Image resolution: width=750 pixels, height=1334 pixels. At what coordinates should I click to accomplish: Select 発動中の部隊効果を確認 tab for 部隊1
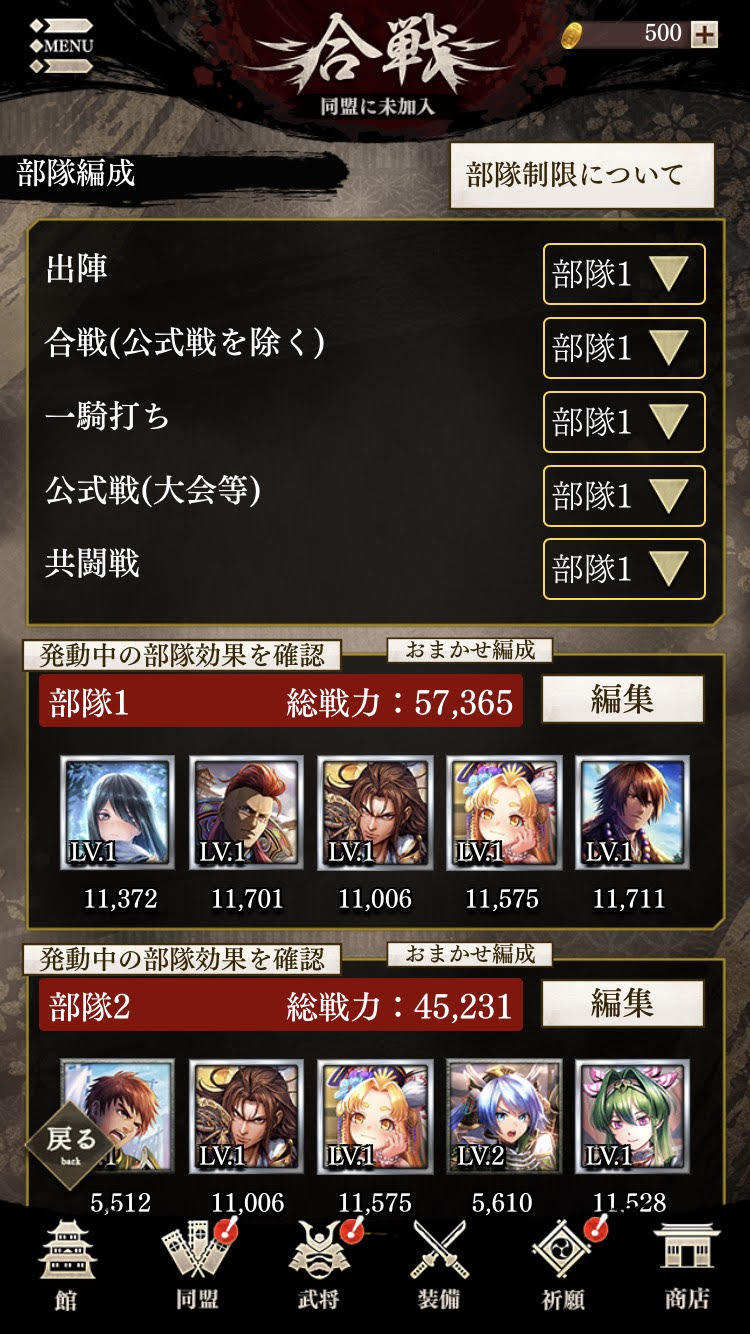pos(182,655)
